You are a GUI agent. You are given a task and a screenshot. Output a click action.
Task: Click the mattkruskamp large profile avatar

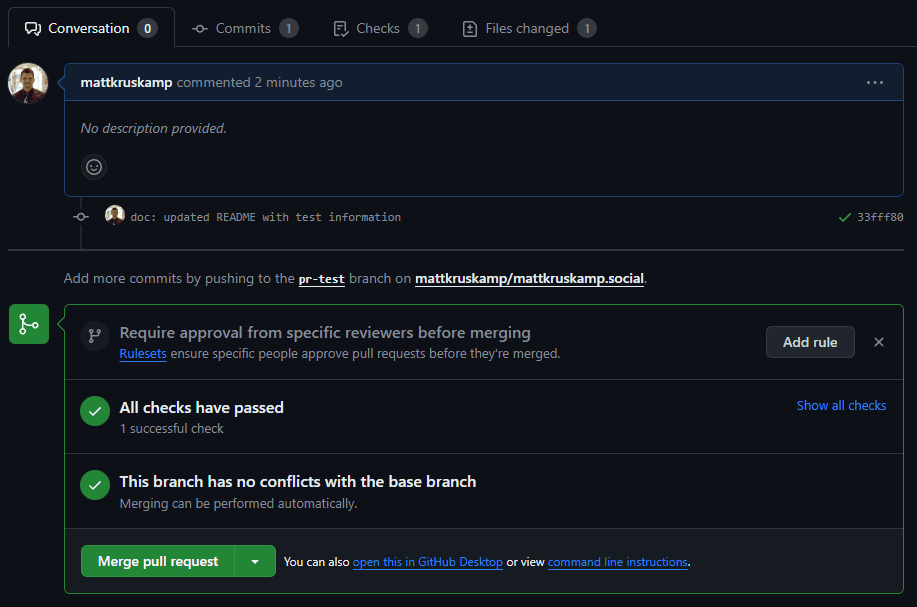[x=27, y=83]
